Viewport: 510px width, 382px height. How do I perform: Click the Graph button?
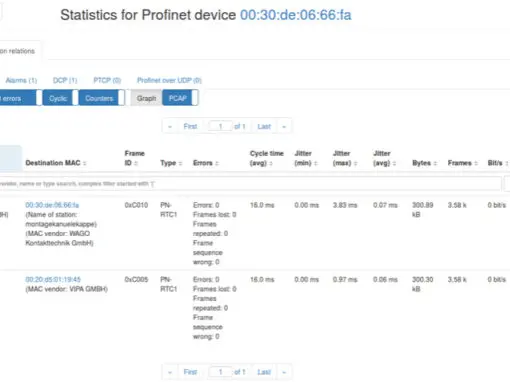coord(146,98)
